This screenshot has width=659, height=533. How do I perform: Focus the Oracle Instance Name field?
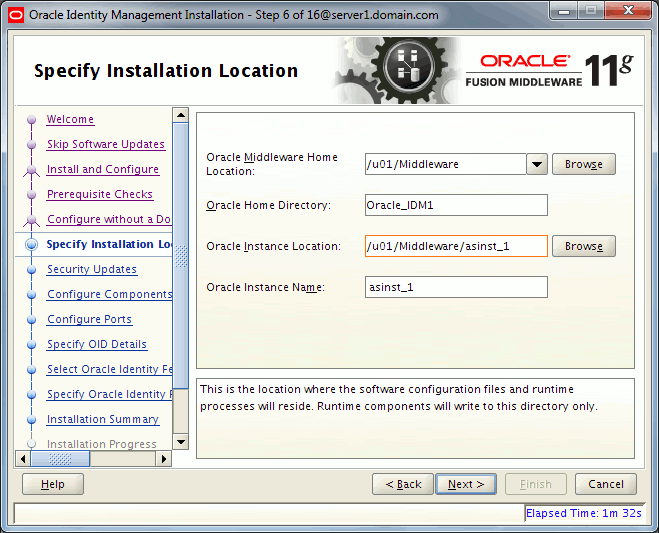456,287
